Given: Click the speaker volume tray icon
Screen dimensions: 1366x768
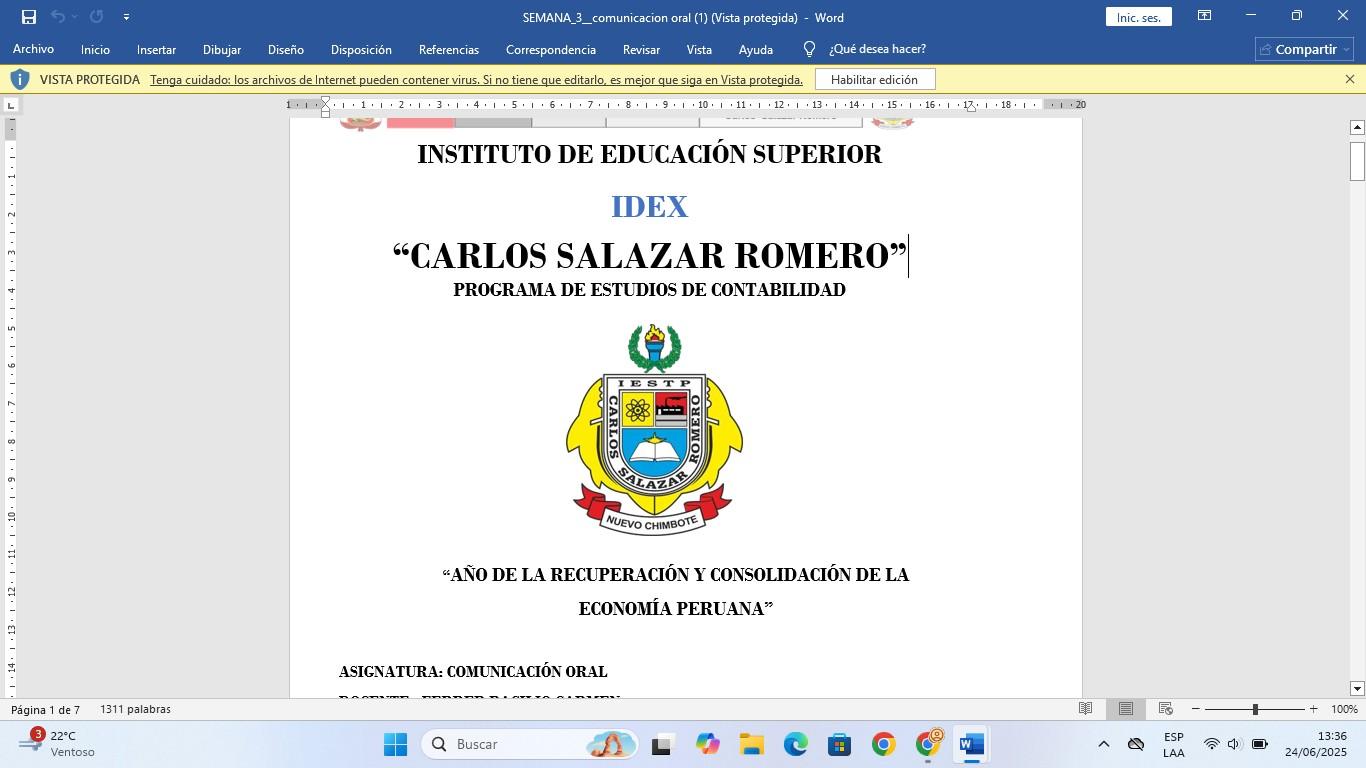Looking at the screenshot, I should (1234, 744).
